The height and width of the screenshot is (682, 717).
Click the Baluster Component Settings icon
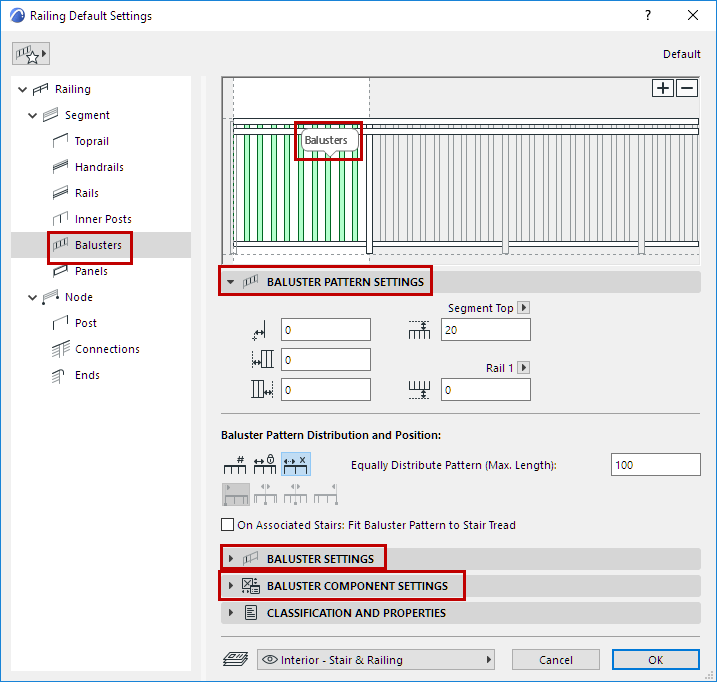click(x=251, y=586)
